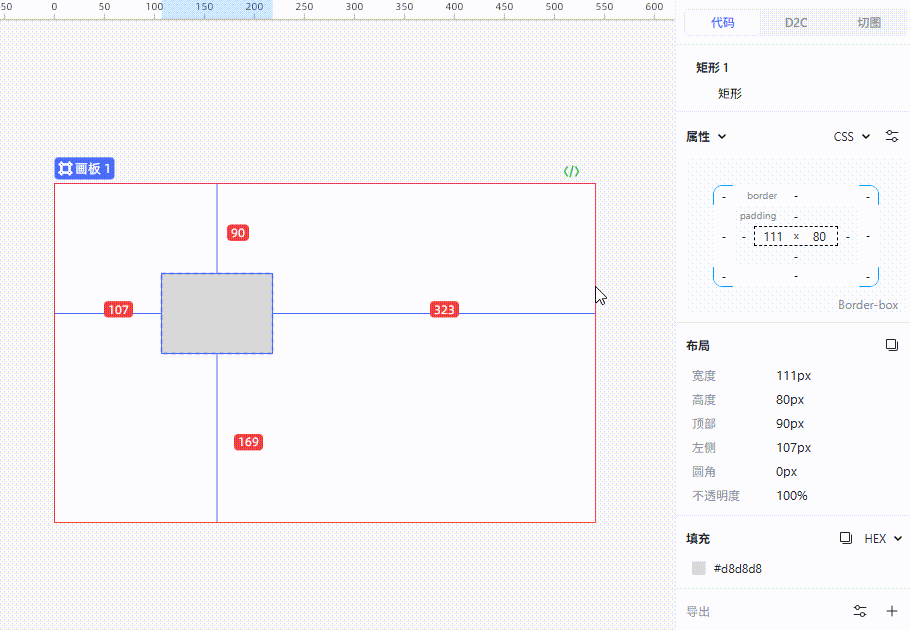Click the 323 right distance label
Viewport: 910px width, 630px height.
444,310
